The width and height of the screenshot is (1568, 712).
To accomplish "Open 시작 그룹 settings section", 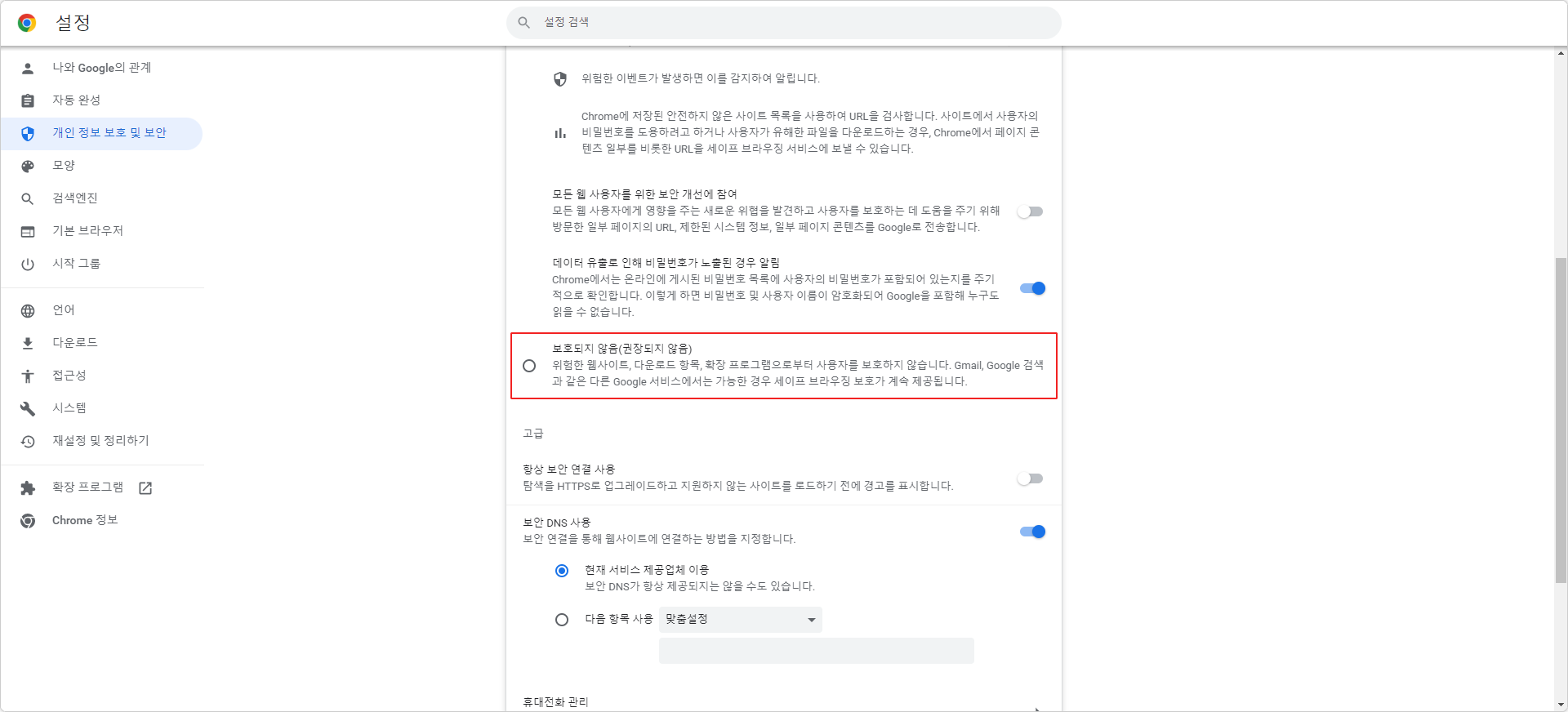I will pos(102,264).
